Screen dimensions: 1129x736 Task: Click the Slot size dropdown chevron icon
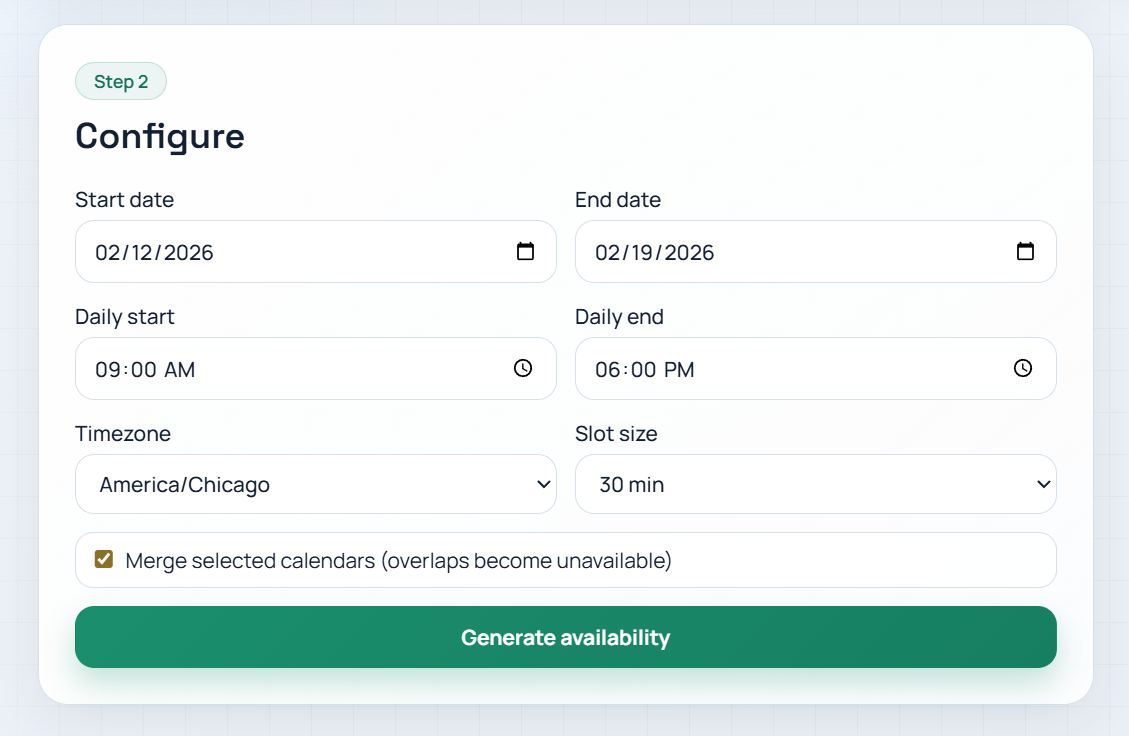[1042, 484]
